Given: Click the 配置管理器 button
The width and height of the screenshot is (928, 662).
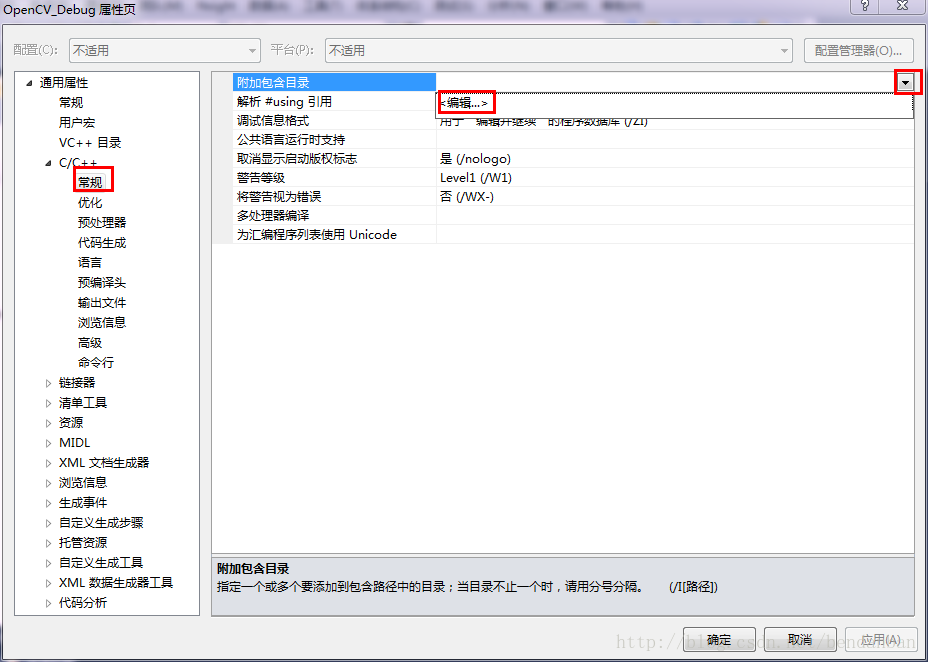Looking at the screenshot, I should pyautogui.click(x=858, y=50).
